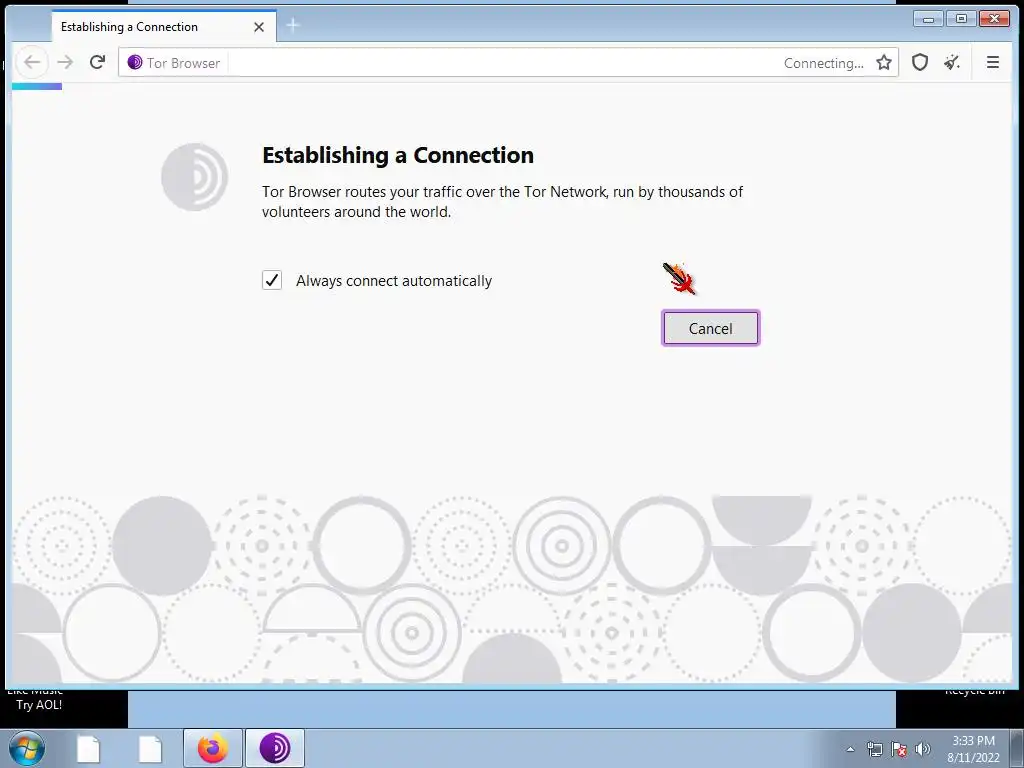Viewport: 1024px width, 768px height.
Task: Click the forward navigation arrow
Action: [x=65, y=63]
